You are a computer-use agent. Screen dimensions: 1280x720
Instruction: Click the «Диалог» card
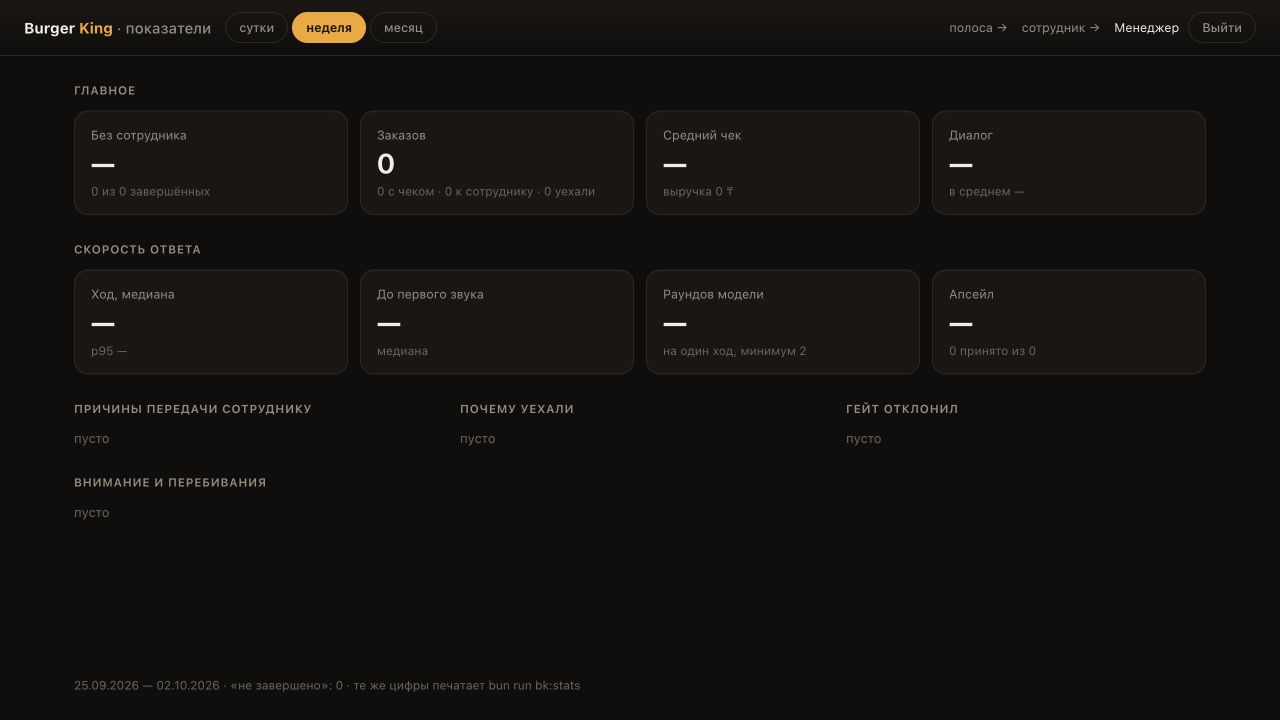pos(1069,163)
